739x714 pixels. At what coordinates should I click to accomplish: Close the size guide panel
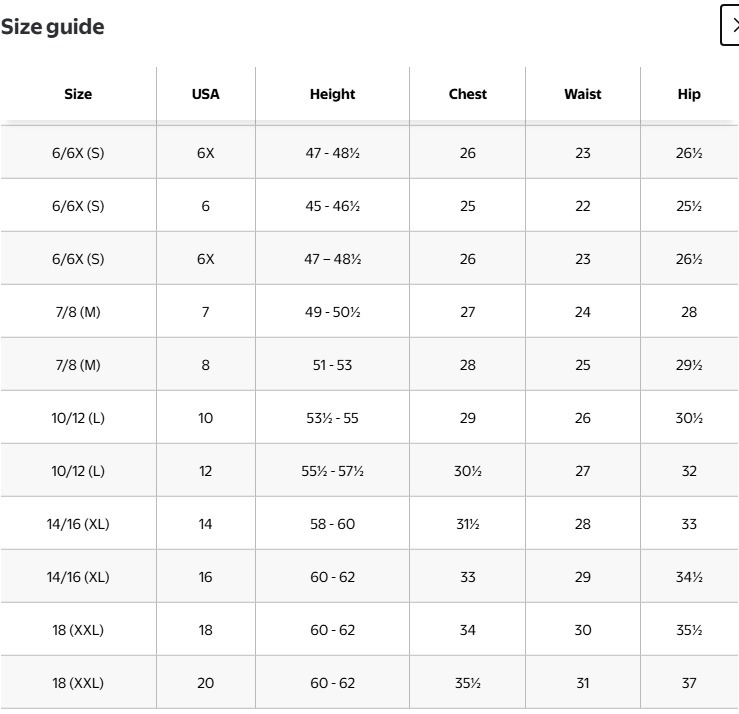(731, 26)
